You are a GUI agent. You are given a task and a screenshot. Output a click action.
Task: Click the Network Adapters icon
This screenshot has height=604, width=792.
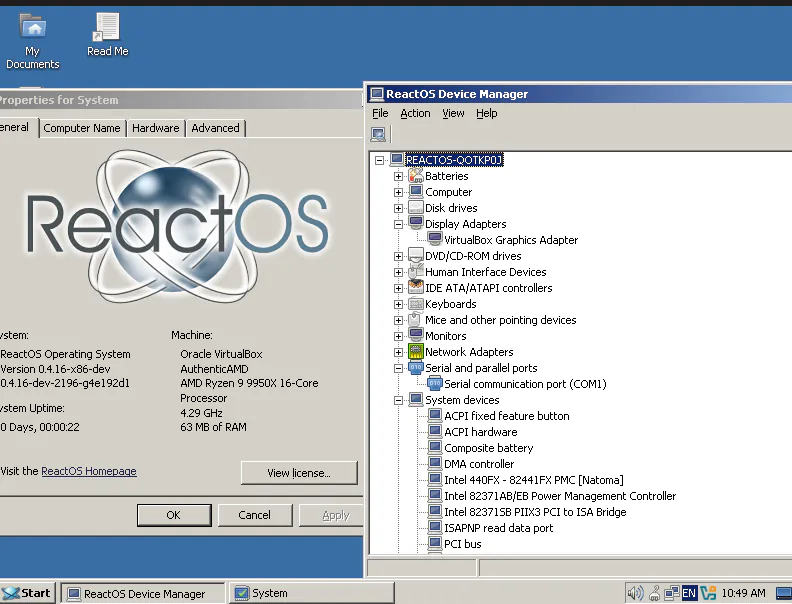pos(416,352)
